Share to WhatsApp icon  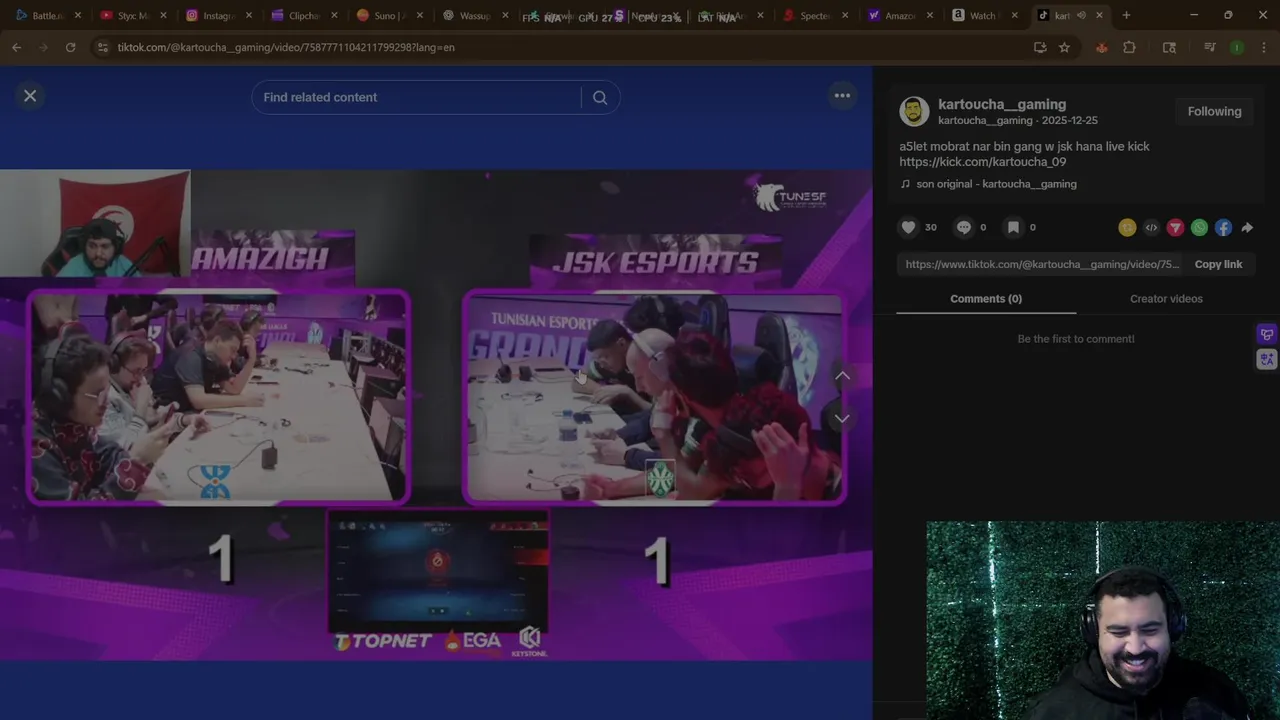(x=1199, y=227)
